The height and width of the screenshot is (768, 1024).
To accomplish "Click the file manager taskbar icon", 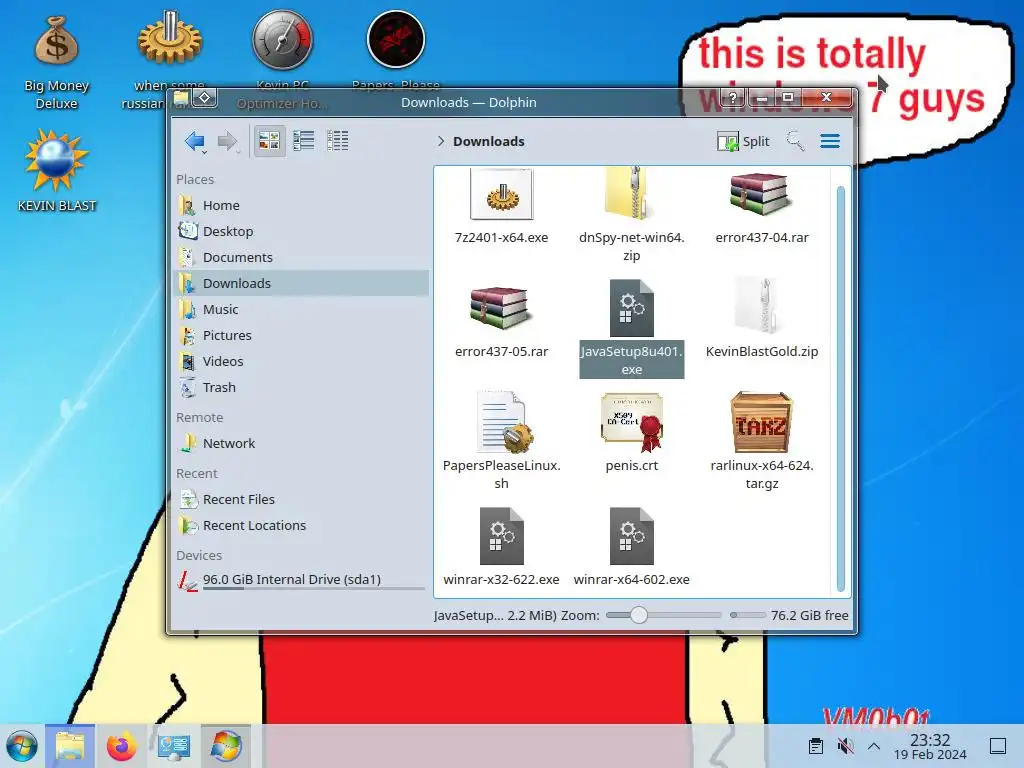I will tap(70, 746).
